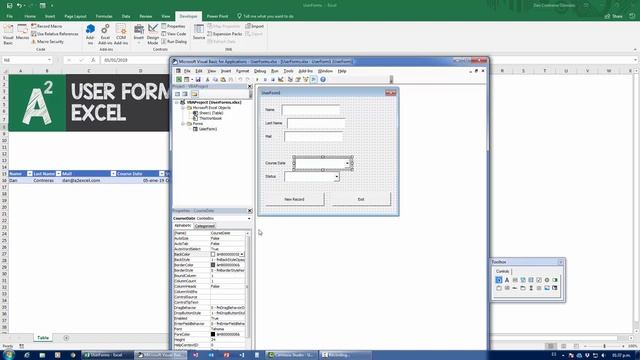Open the Macros dialog in the ribbon

pos(22,33)
